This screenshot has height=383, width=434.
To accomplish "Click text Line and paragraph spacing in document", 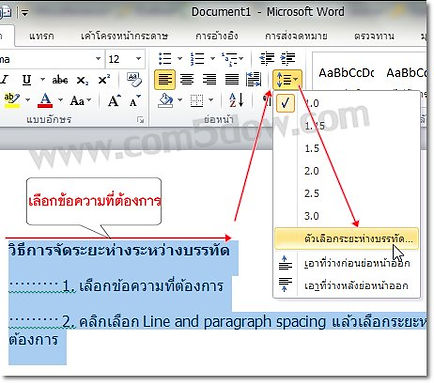I will (x=234, y=322).
